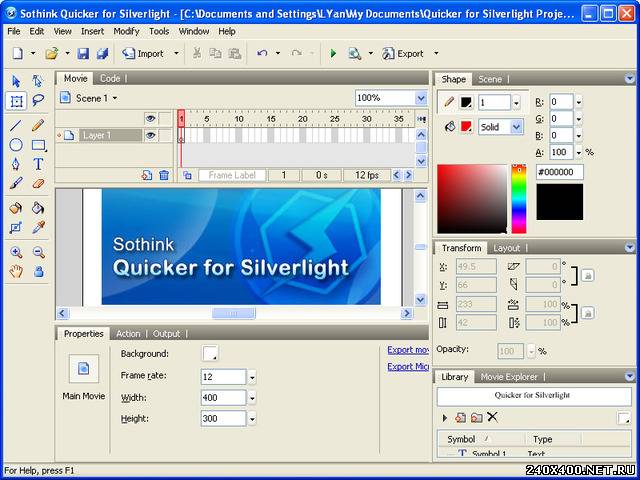Select the Text tool

coord(38,164)
